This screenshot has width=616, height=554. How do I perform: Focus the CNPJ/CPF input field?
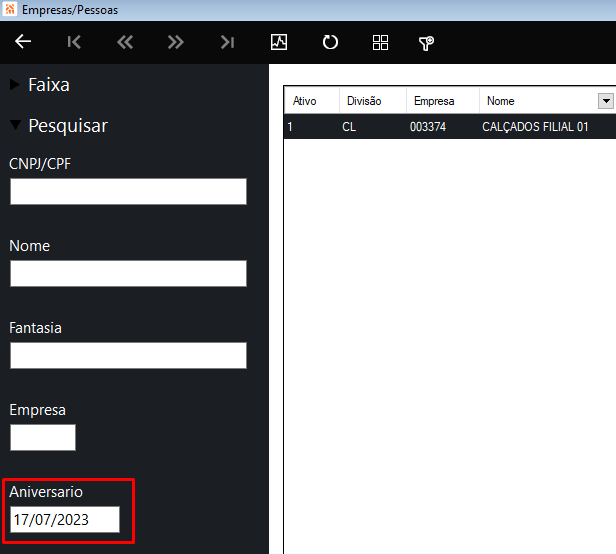[128, 191]
